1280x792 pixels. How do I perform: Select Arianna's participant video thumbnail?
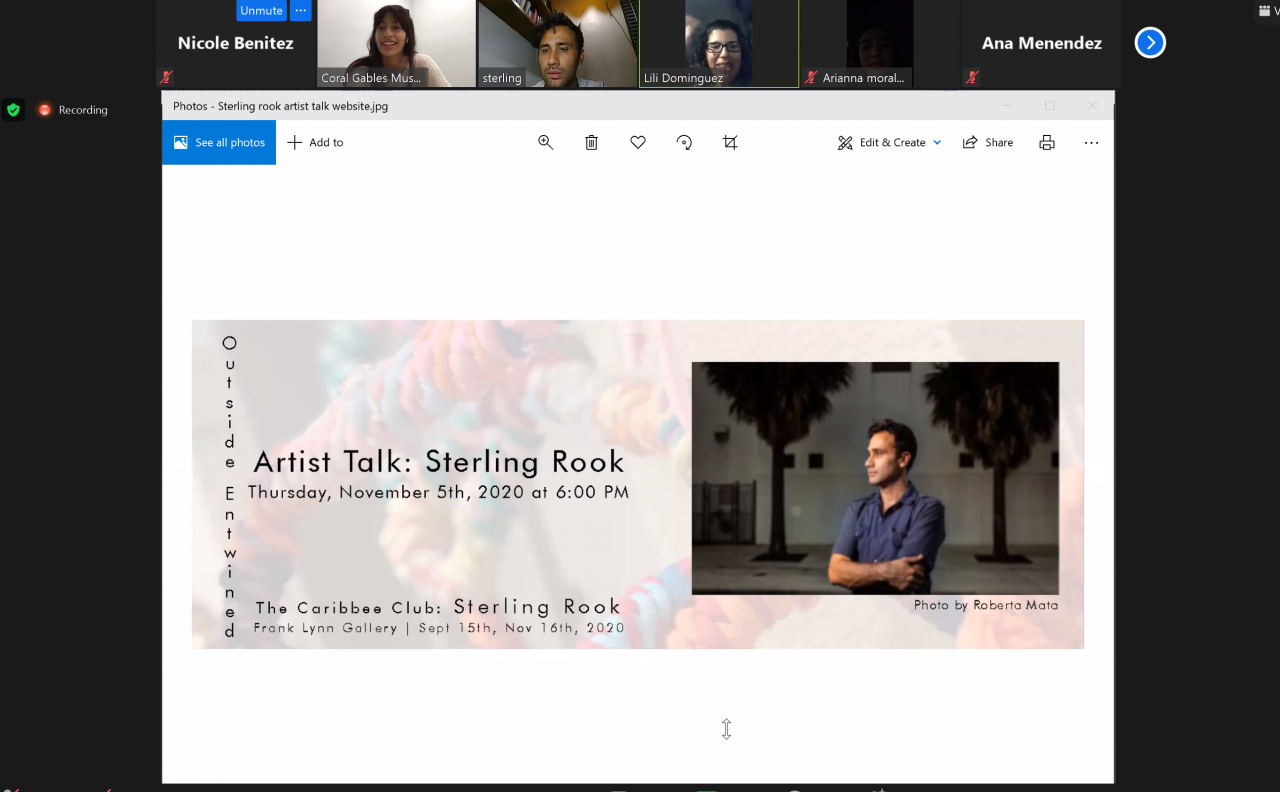(880, 43)
